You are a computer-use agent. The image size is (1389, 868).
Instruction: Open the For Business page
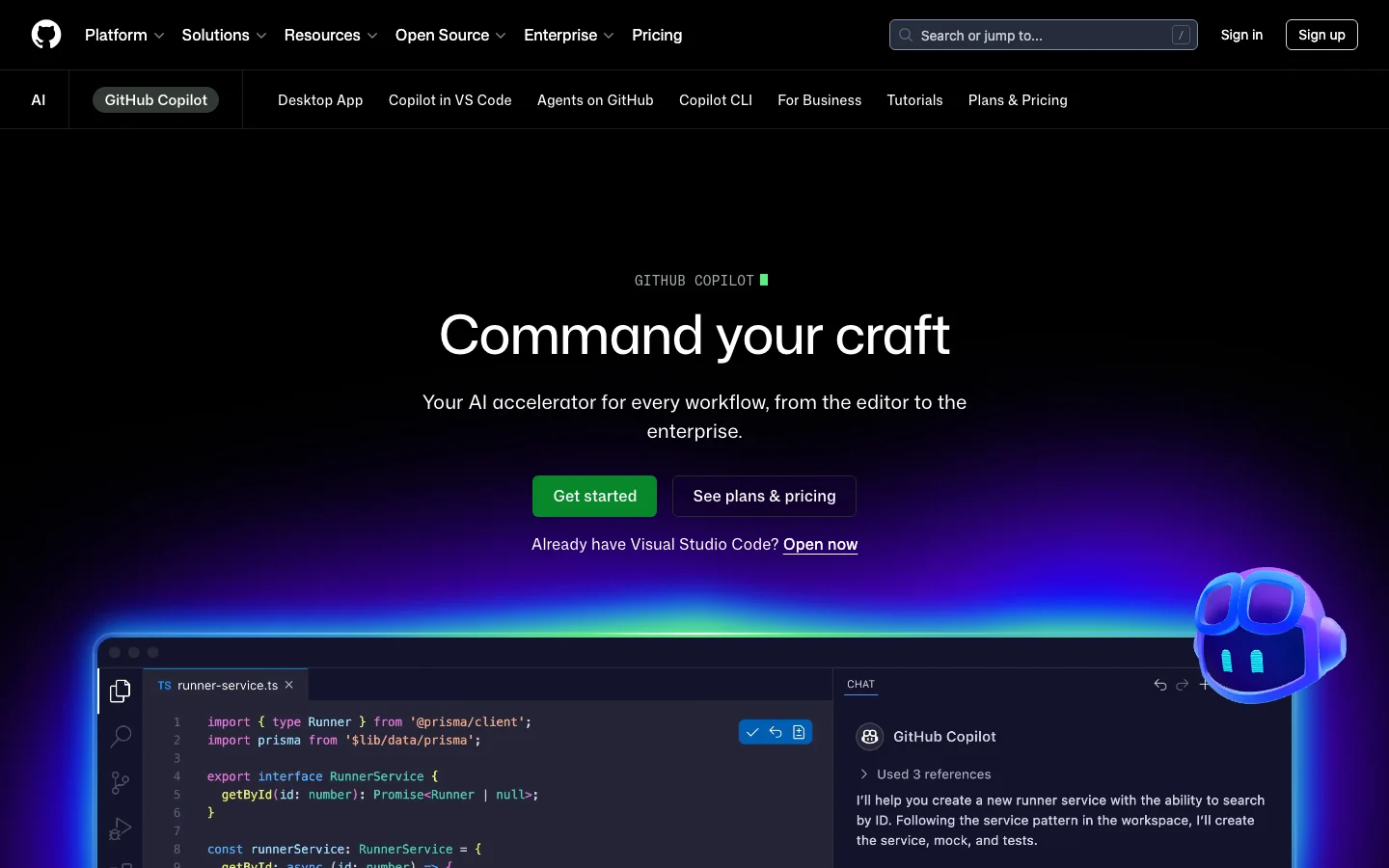coord(820,100)
